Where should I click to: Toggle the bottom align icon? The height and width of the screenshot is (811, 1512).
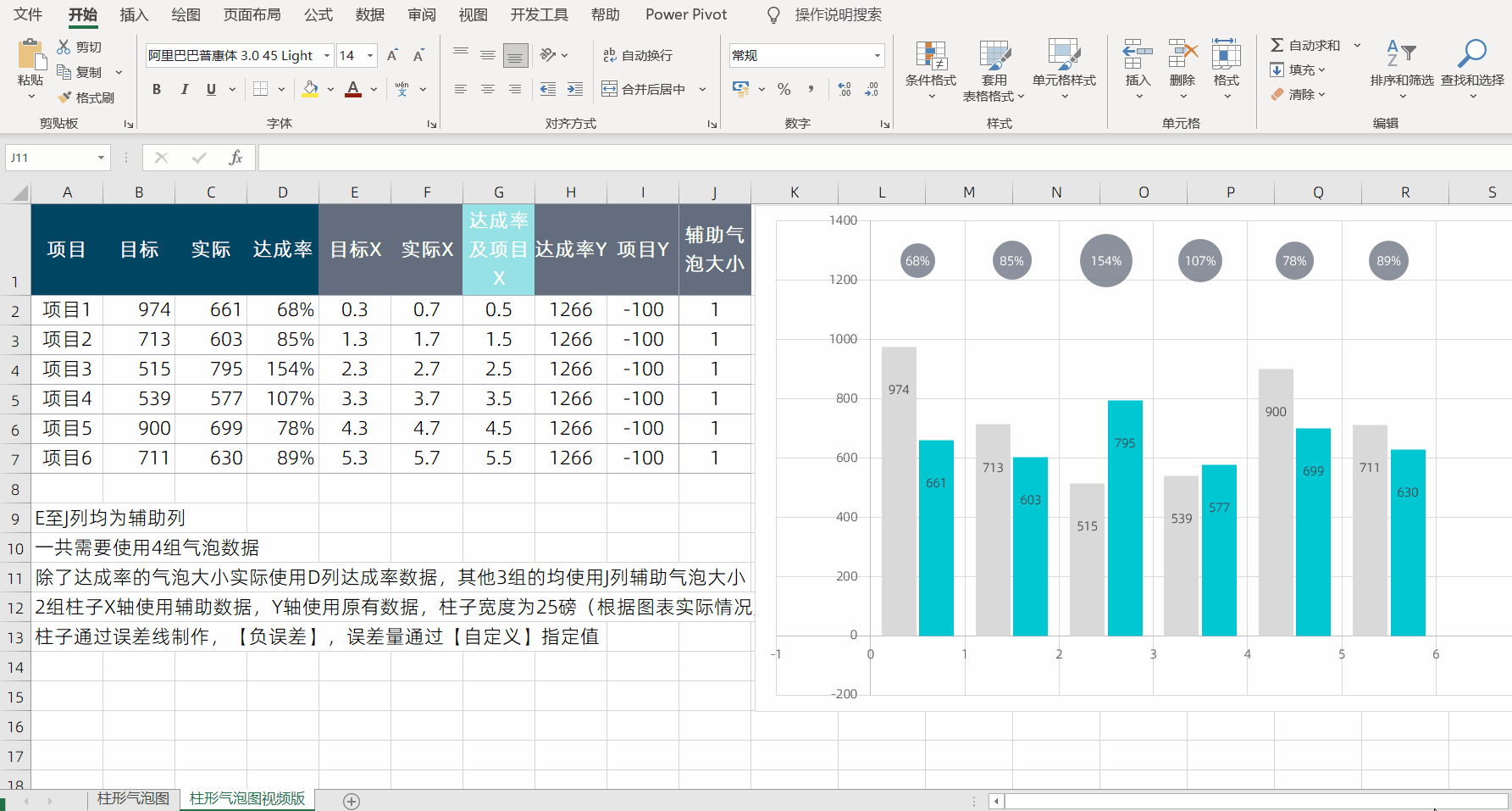(515, 55)
